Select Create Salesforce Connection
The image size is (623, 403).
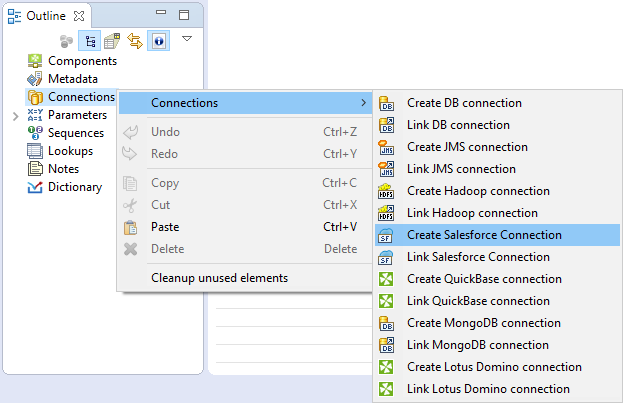484,235
